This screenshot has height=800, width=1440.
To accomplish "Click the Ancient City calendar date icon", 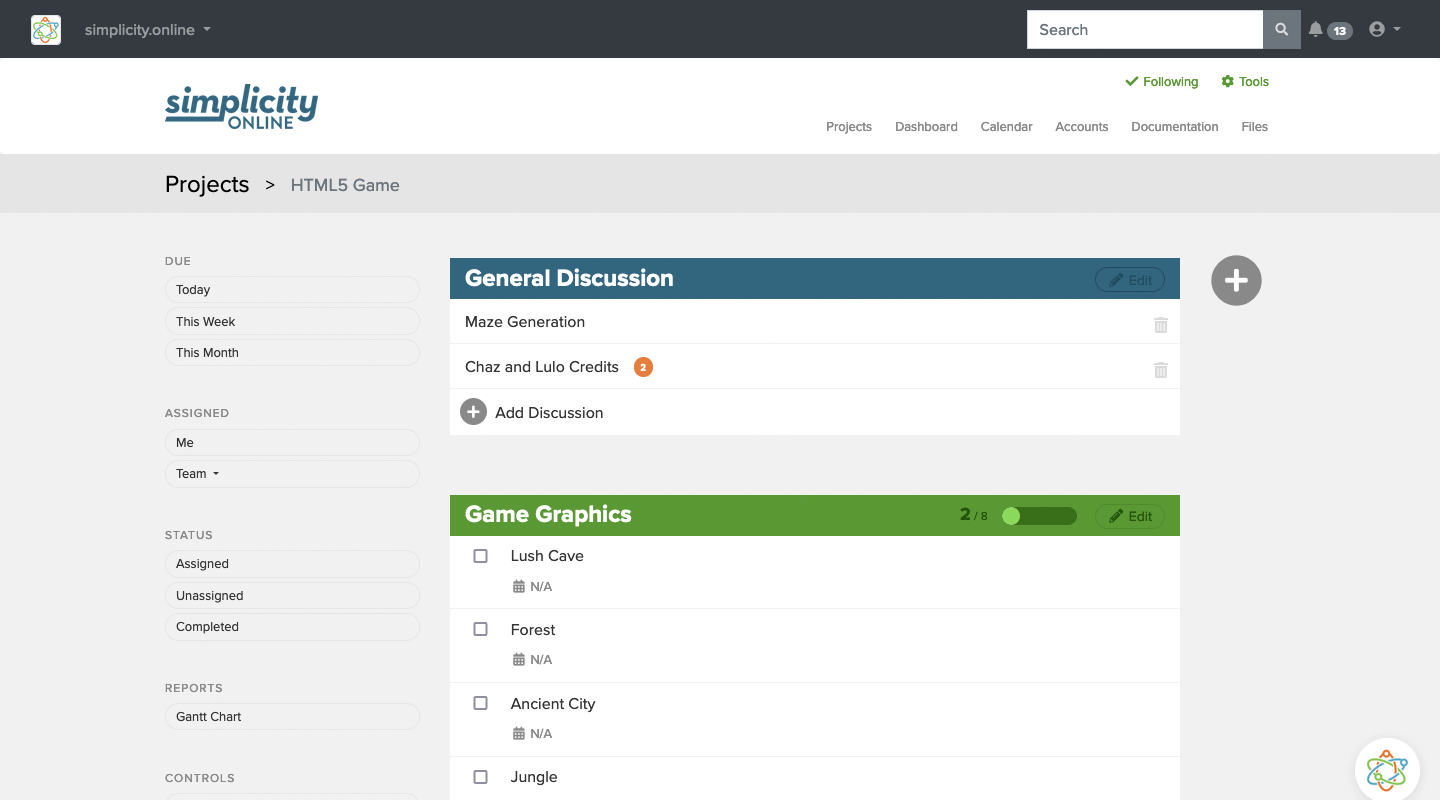I will coord(518,734).
